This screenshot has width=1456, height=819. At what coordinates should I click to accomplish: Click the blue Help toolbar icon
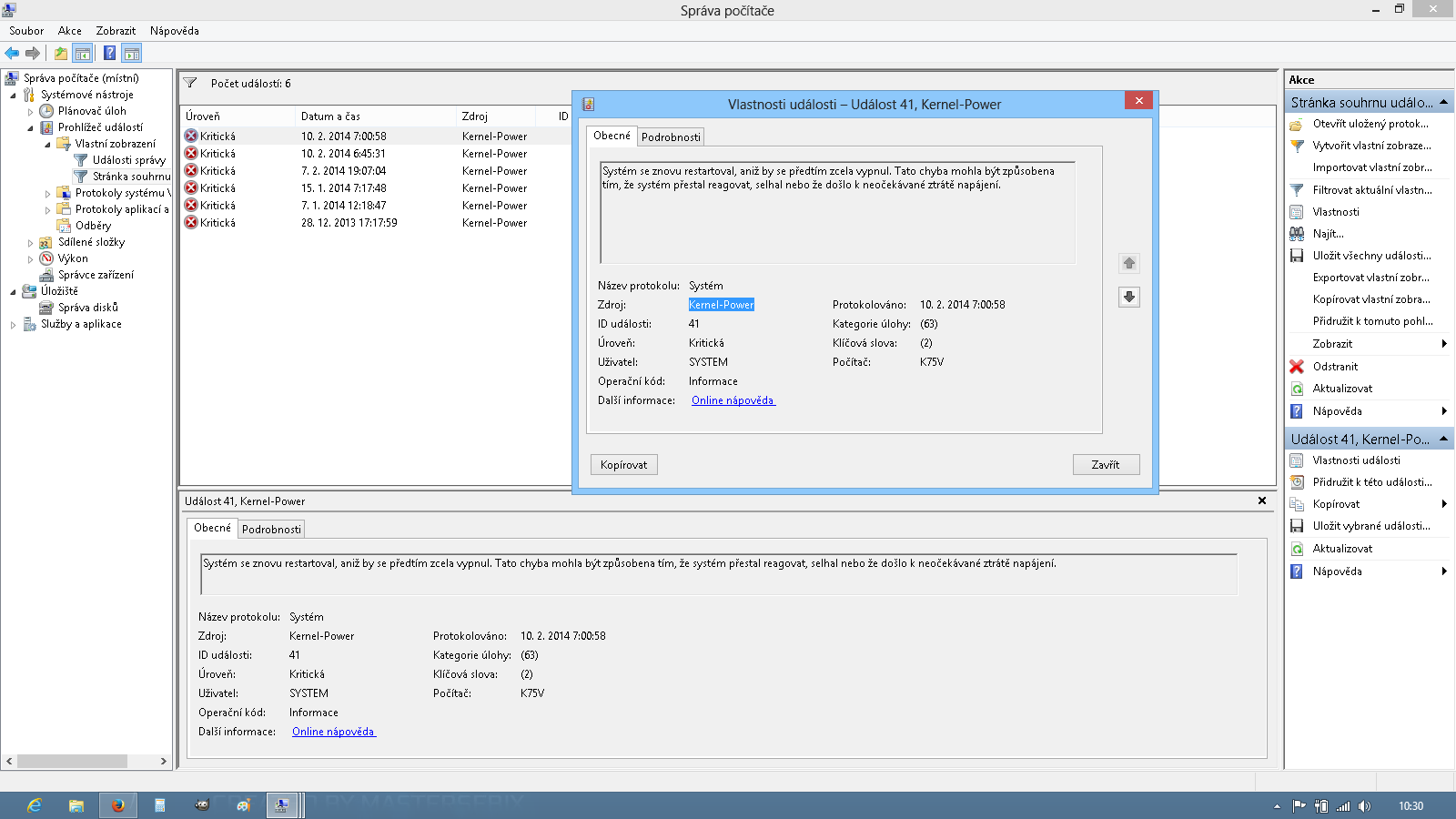point(109,54)
